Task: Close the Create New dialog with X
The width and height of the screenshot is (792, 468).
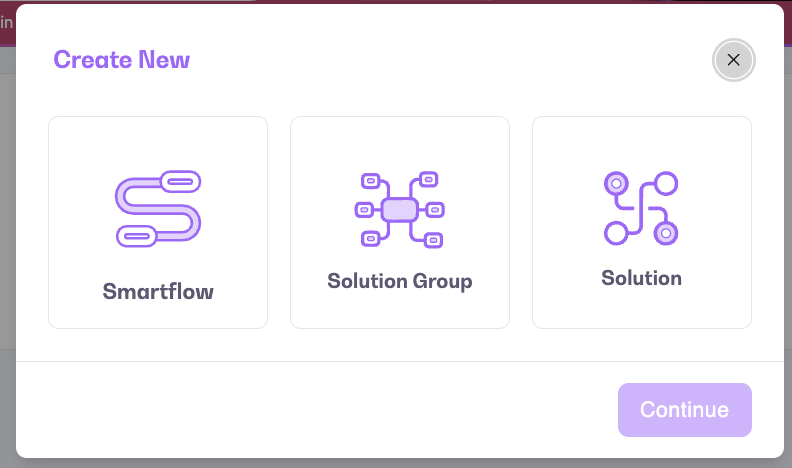Action: [x=733, y=60]
